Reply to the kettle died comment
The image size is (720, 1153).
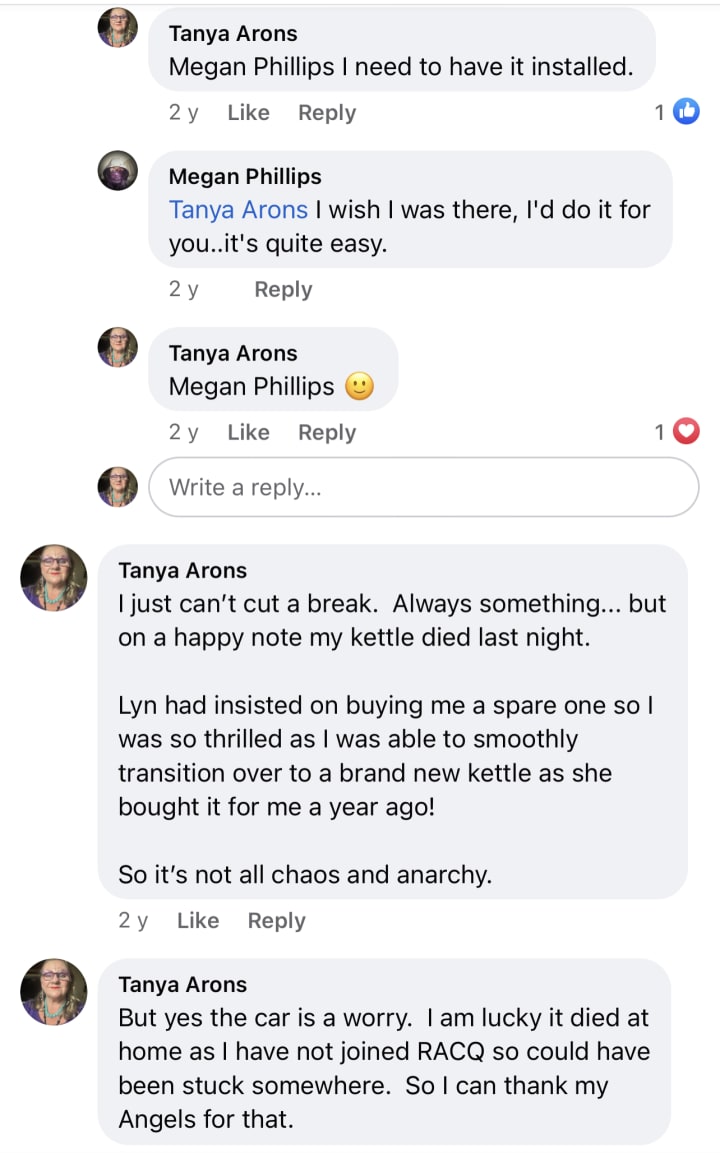pos(277,921)
